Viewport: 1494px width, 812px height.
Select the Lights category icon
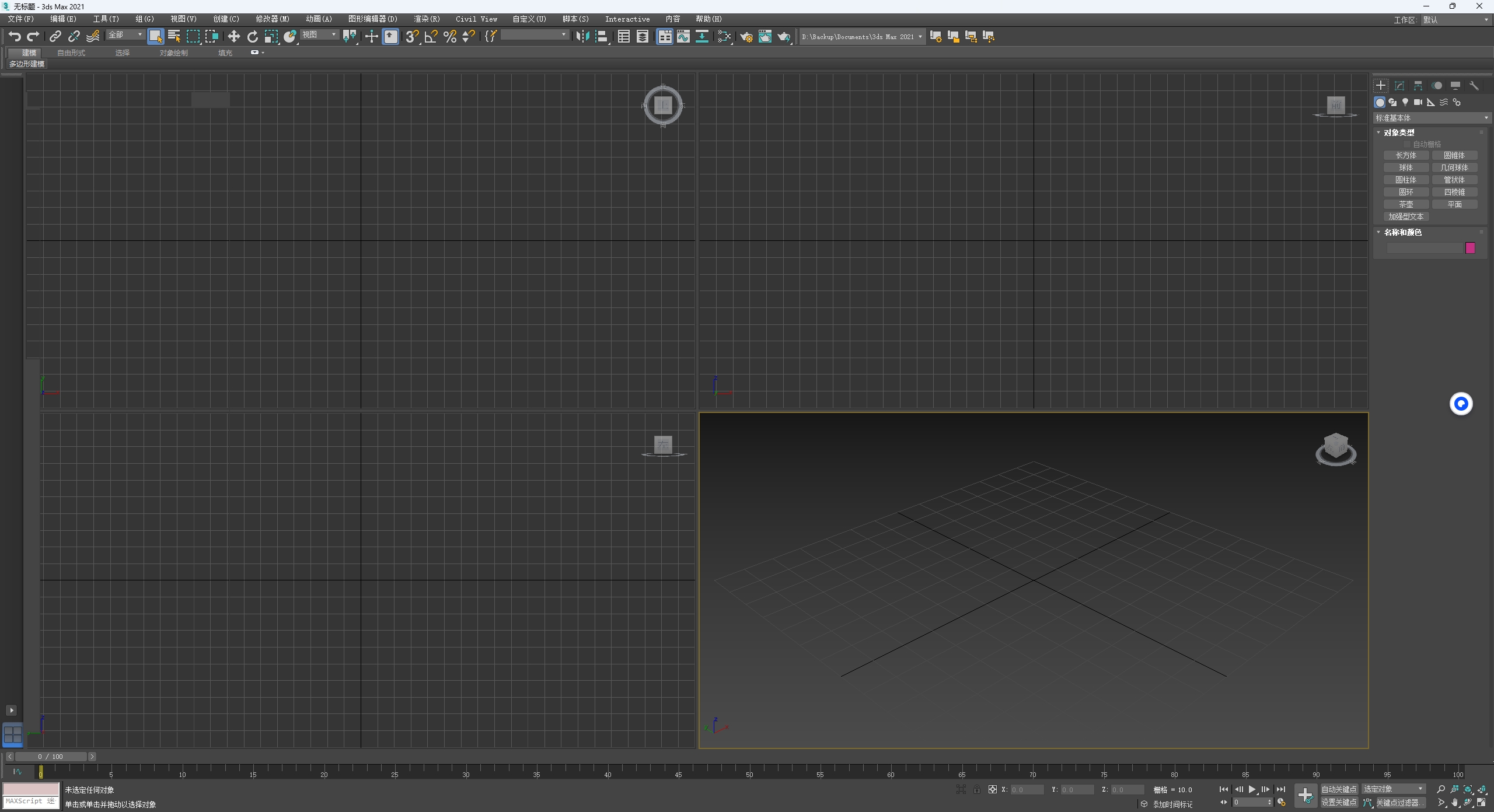click(1405, 102)
